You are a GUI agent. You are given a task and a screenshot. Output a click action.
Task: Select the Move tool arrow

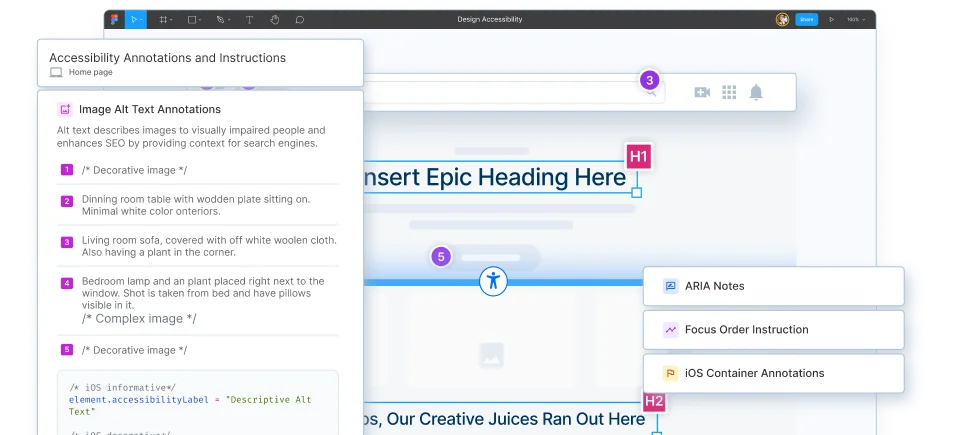[134, 19]
